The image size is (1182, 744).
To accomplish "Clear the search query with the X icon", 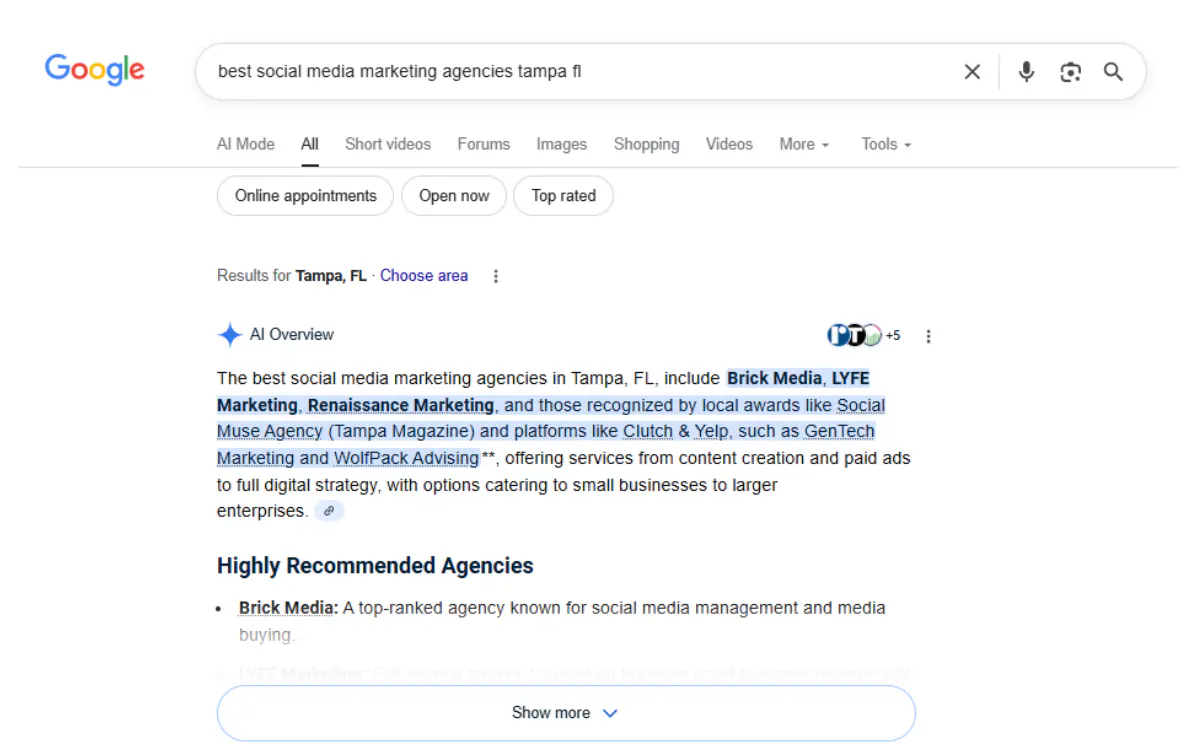I will click(971, 71).
